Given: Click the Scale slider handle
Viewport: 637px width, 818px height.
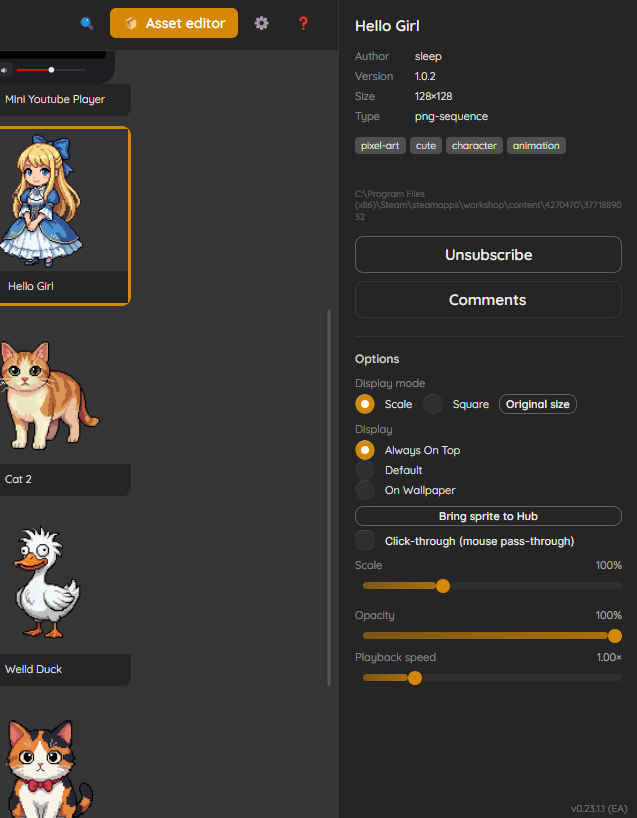Looking at the screenshot, I should tap(442, 586).
